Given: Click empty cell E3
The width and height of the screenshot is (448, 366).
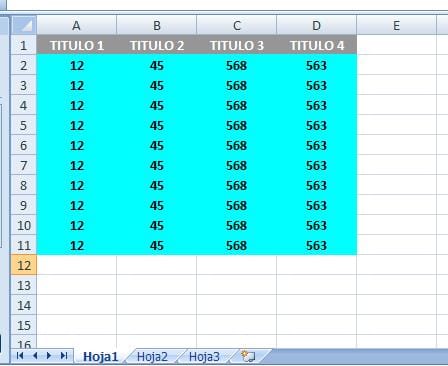Looking at the screenshot, I should pyautogui.click(x=396, y=85).
